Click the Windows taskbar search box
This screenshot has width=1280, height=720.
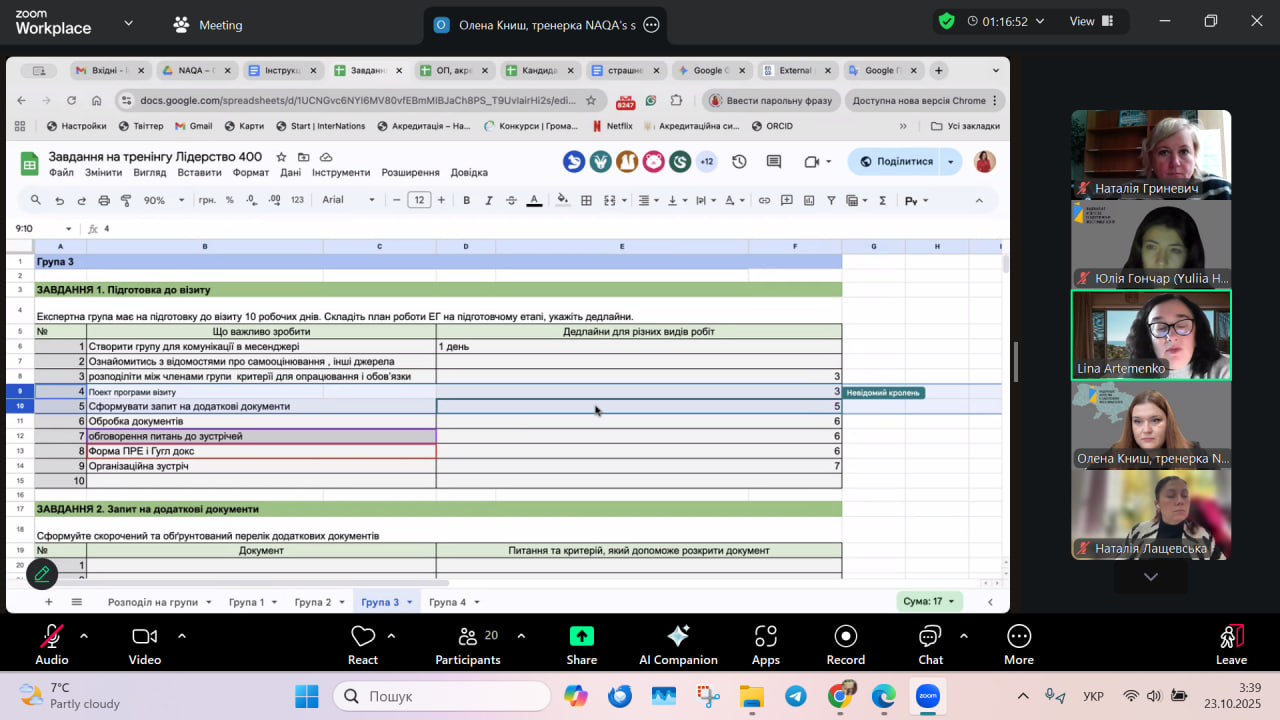click(441, 696)
